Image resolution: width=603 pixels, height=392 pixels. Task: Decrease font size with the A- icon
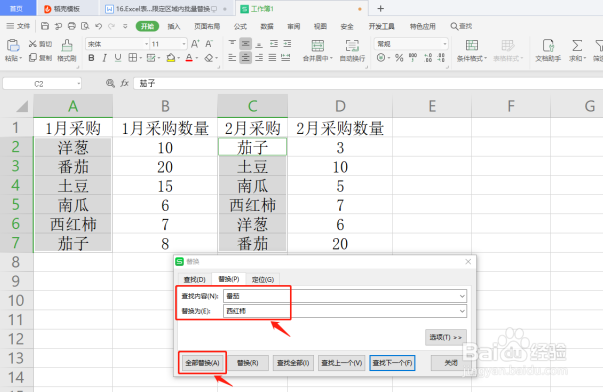coord(209,44)
